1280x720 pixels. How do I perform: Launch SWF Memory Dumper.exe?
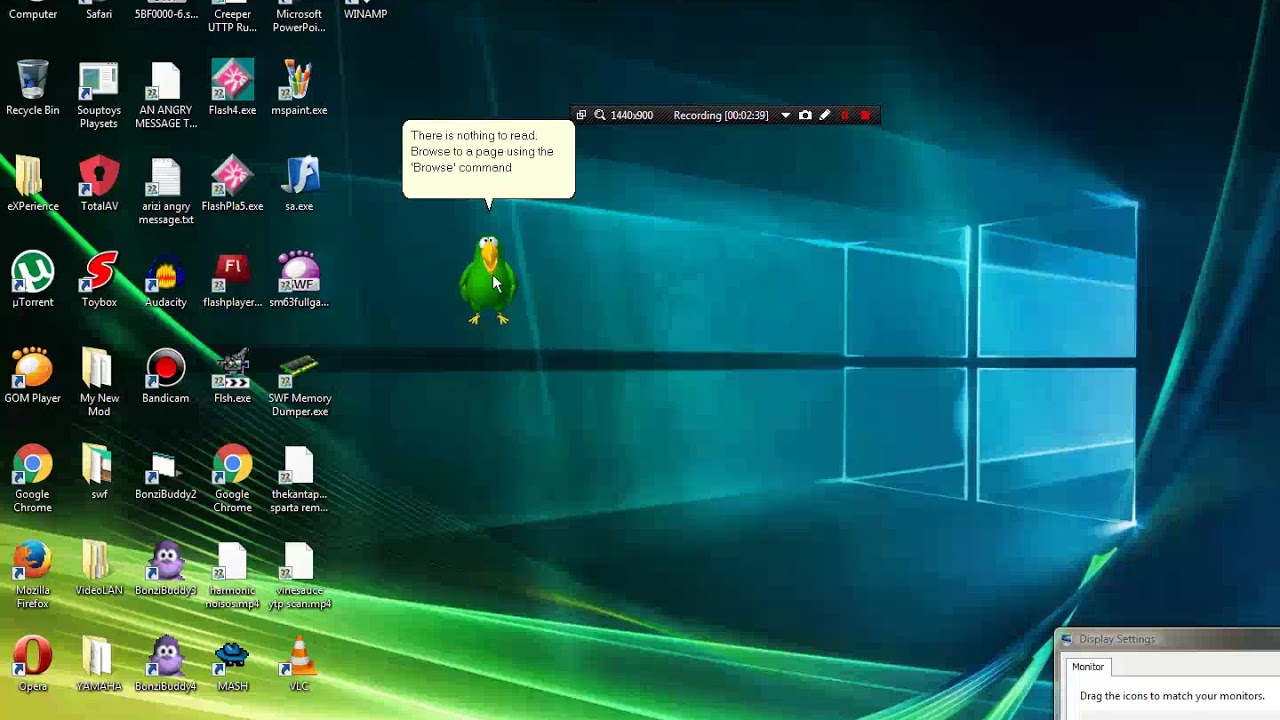tap(299, 383)
